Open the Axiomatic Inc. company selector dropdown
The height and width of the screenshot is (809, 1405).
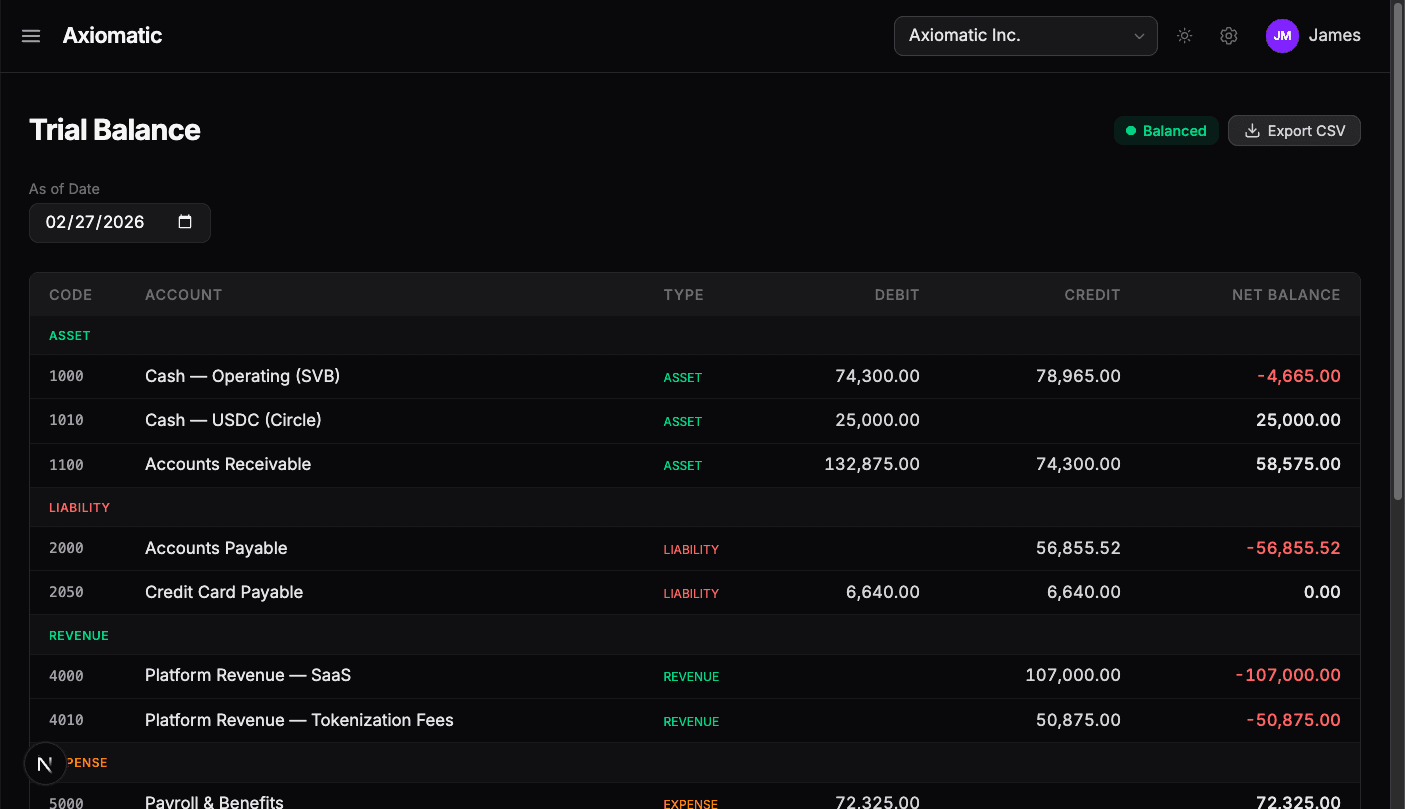click(1025, 35)
